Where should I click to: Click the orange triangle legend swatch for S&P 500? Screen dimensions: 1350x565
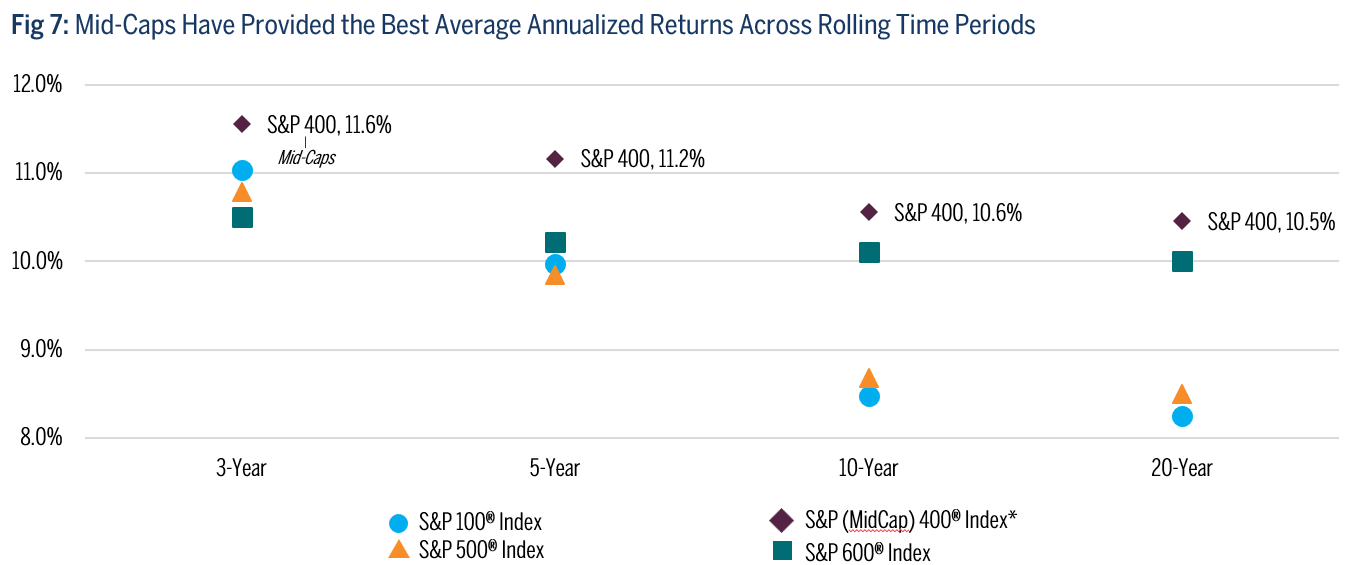398,549
